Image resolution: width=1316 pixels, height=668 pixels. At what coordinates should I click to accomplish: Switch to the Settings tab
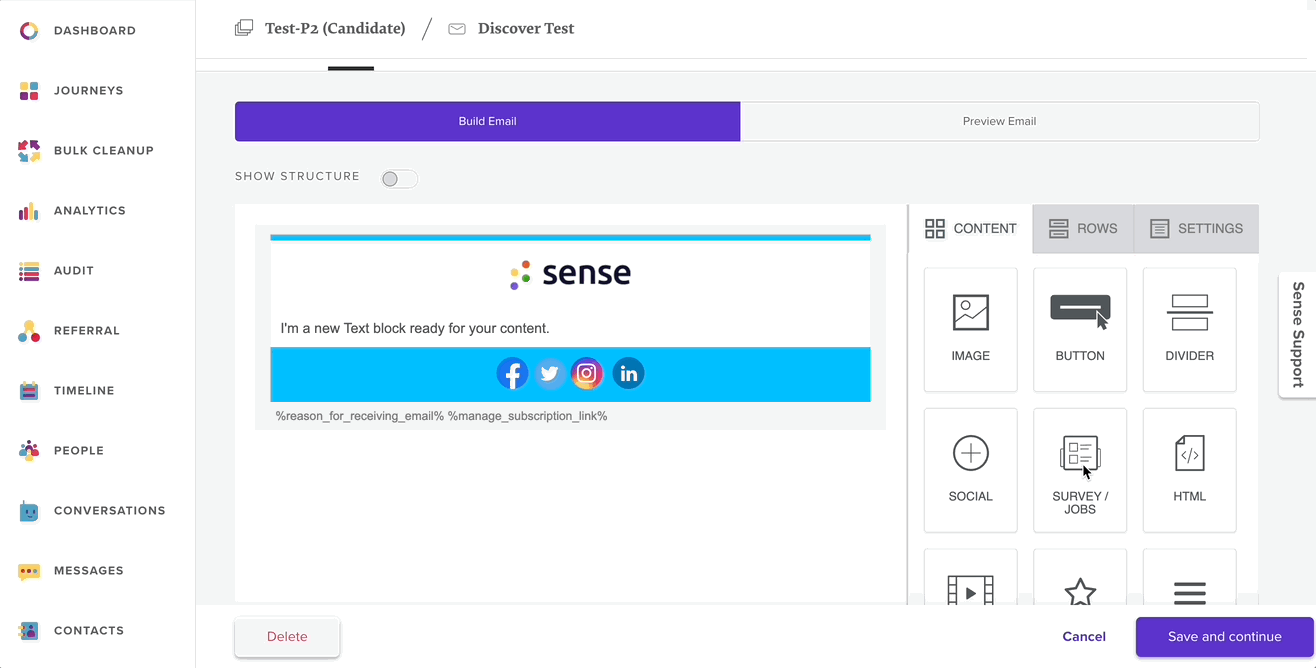click(1197, 228)
